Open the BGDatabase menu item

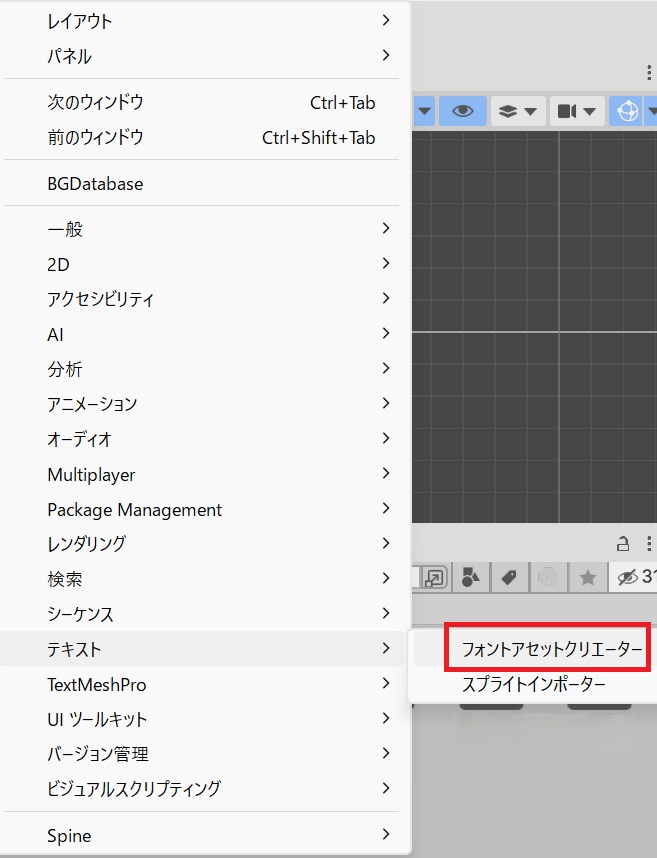point(202,184)
